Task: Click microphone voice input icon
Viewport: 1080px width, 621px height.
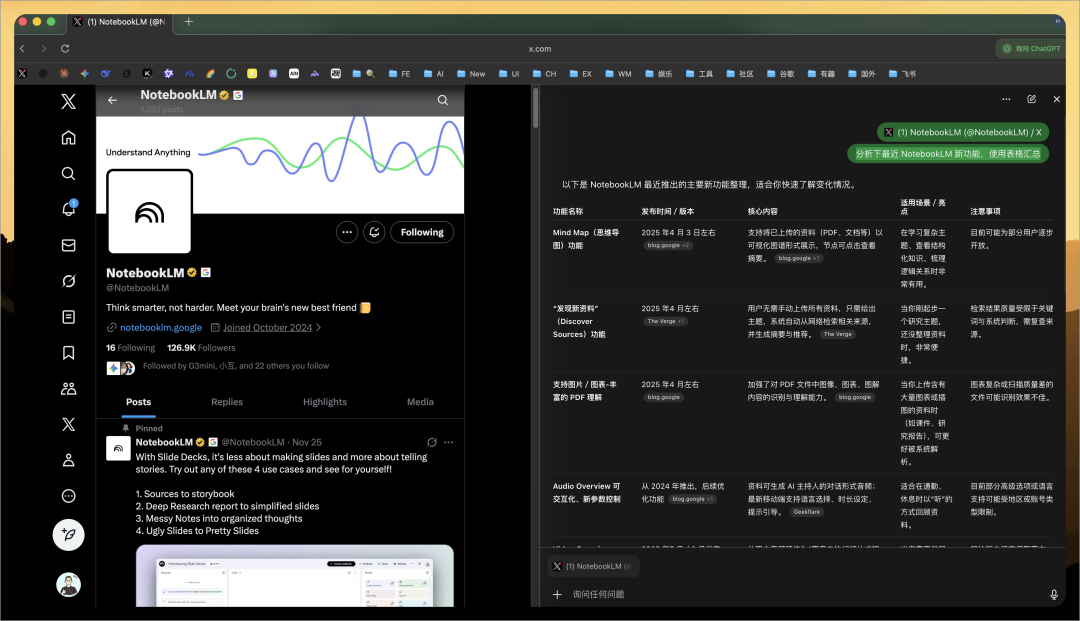Action: pyautogui.click(x=1054, y=594)
